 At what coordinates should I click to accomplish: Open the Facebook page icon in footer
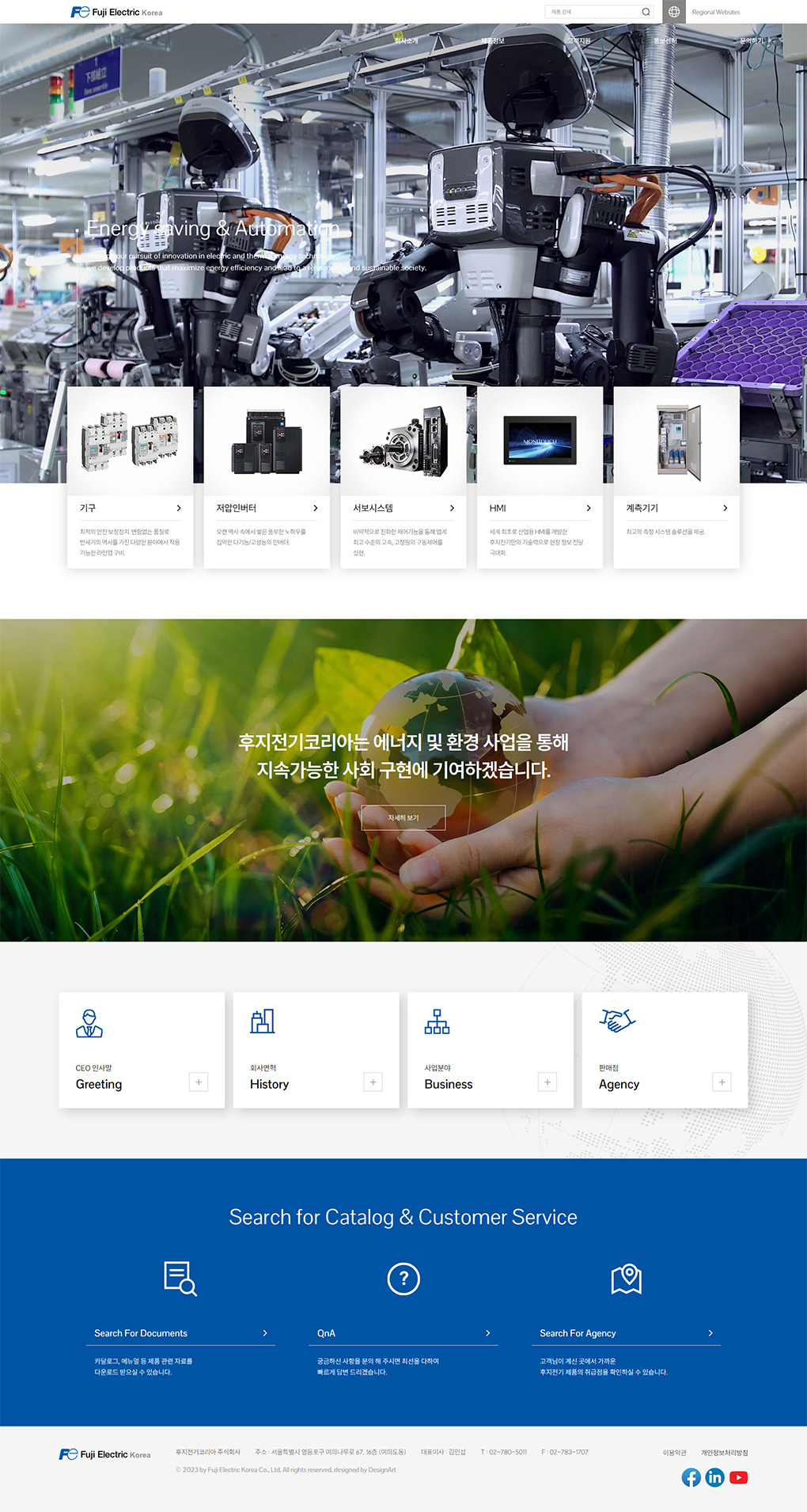pyautogui.click(x=691, y=1477)
